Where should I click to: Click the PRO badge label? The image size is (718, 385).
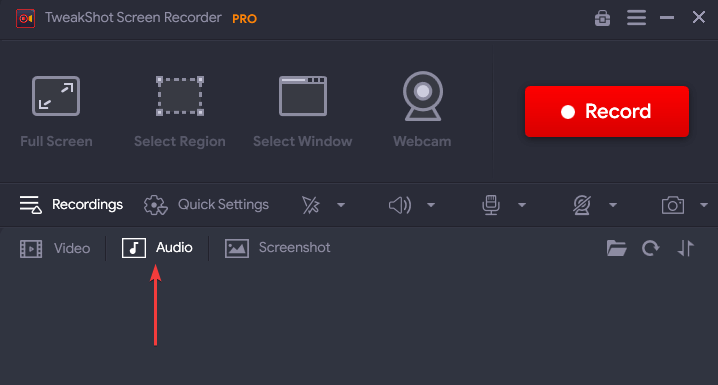click(245, 19)
